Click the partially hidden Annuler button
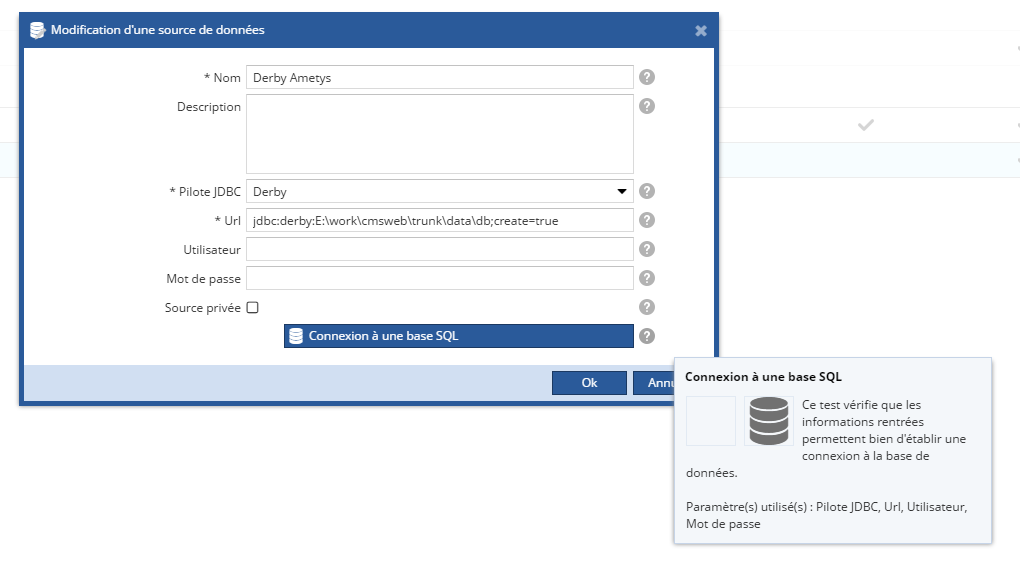The width and height of the screenshot is (1020, 571). [x=654, y=383]
